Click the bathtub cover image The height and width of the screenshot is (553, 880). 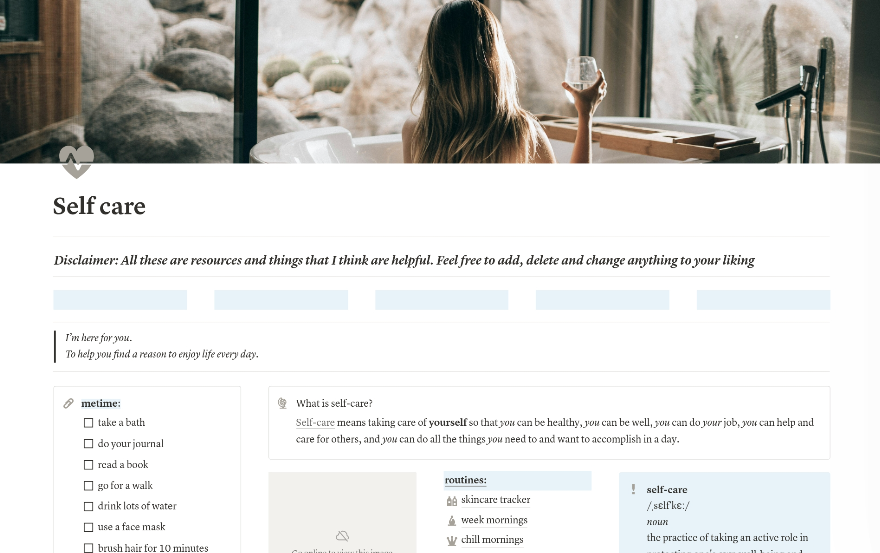440,81
